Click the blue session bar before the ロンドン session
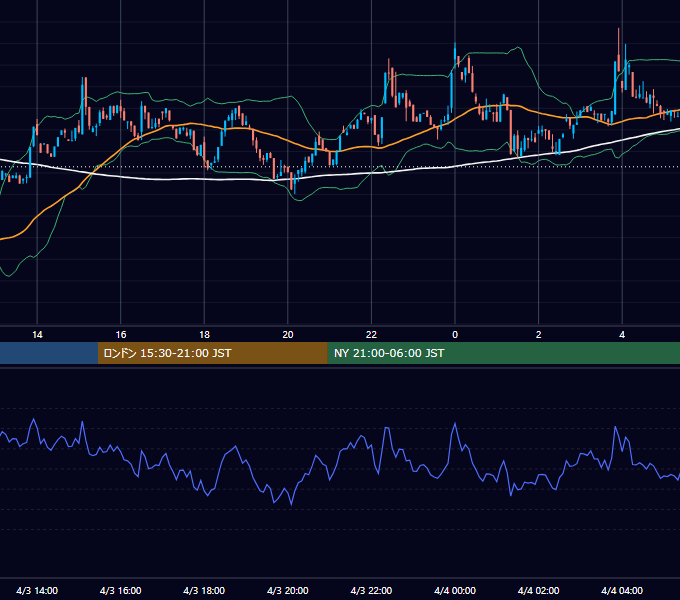Viewport: 680px width, 600px height. [x=49, y=353]
